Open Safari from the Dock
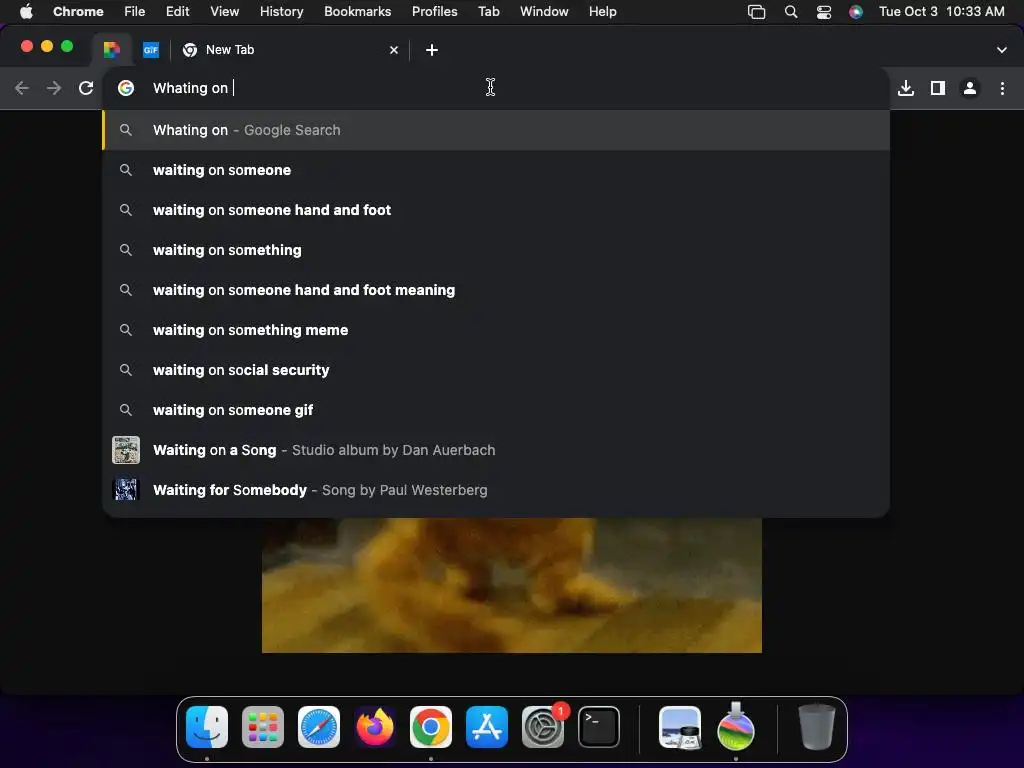This screenshot has width=1024, height=768. (319, 727)
